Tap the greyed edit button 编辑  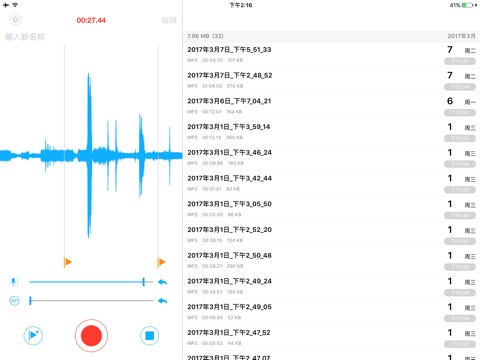pyautogui.click(x=169, y=20)
